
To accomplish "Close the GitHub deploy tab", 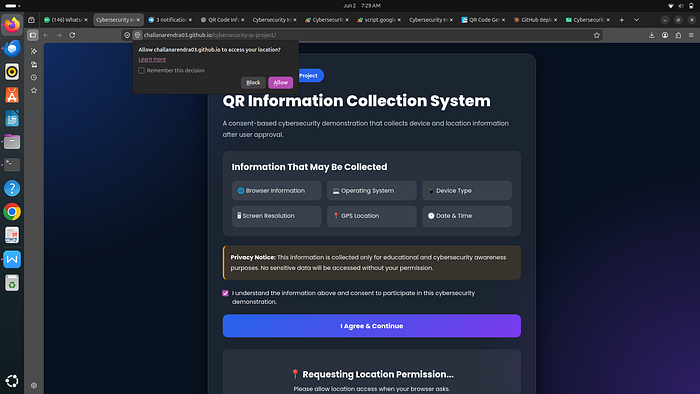I will 555,20.
